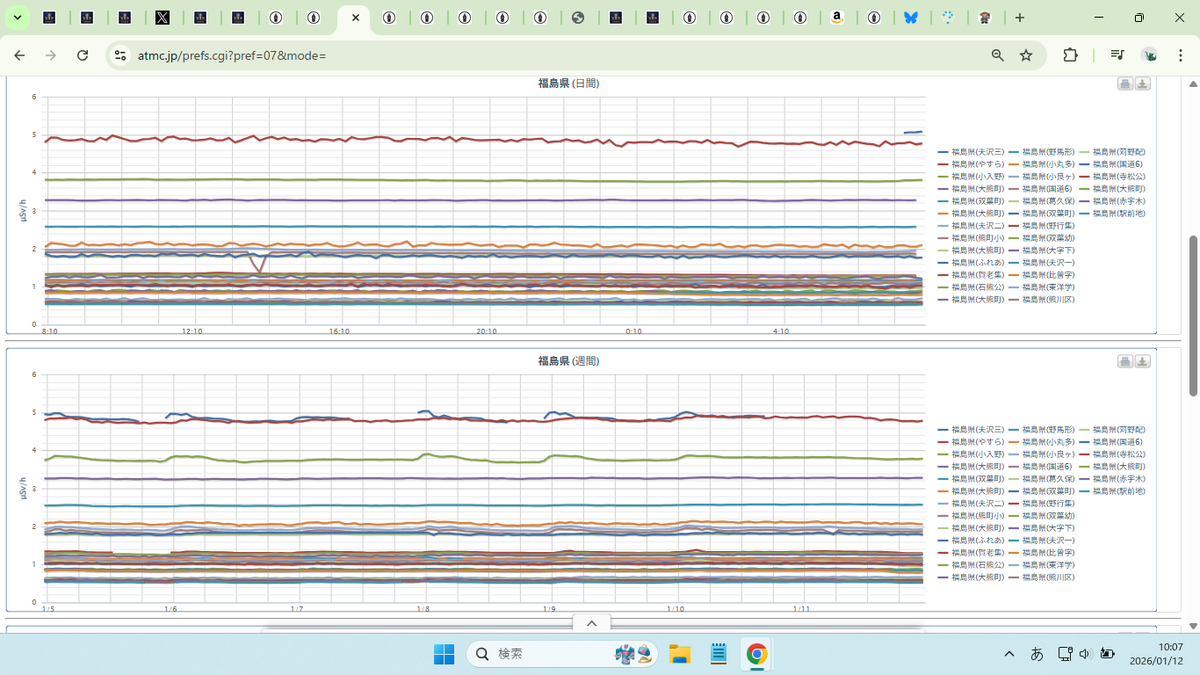Click the 福島県 (週間) chart title
1200x675 pixels.
click(x=568, y=360)
